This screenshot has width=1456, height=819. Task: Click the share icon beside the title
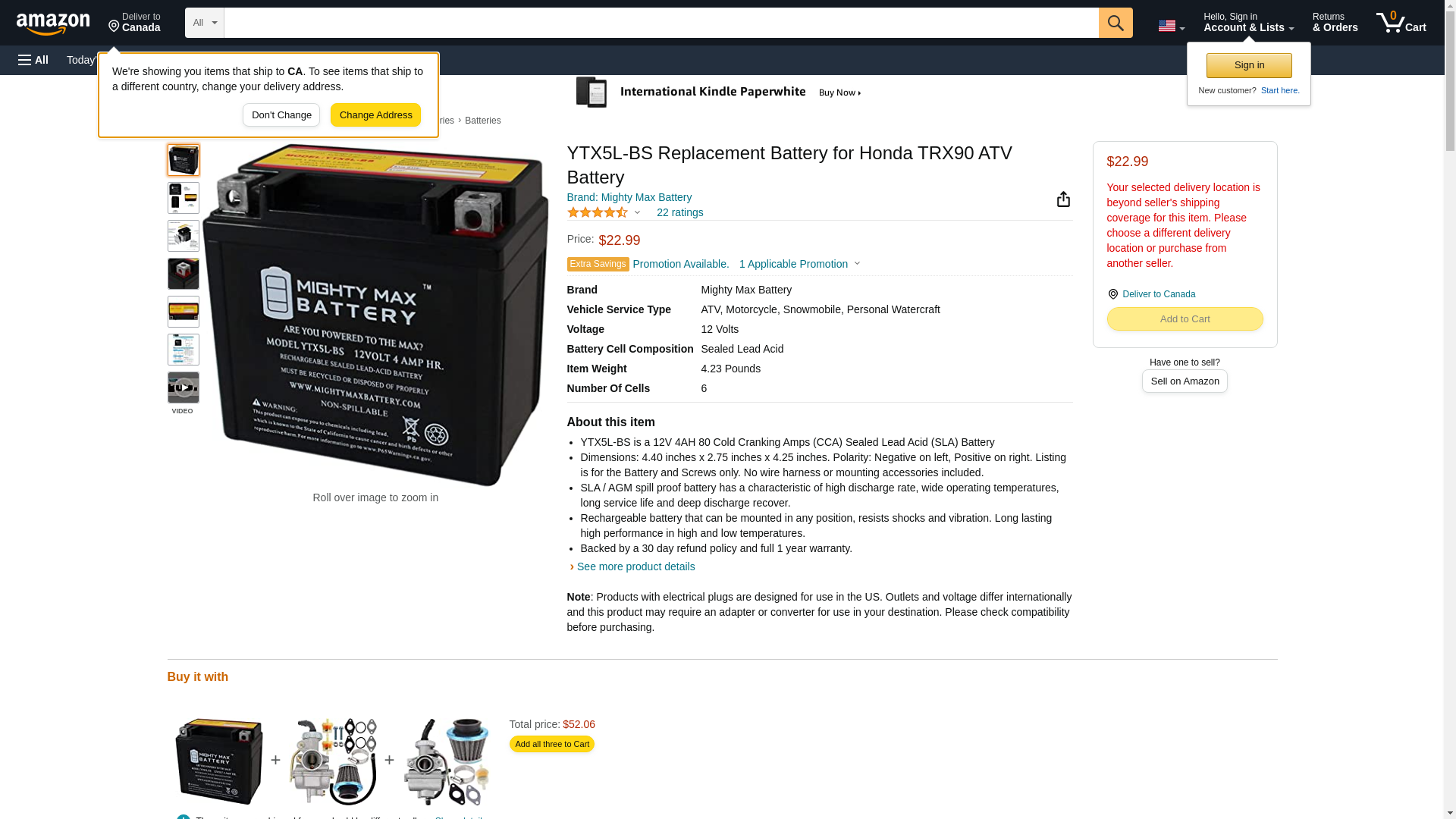1063,199
